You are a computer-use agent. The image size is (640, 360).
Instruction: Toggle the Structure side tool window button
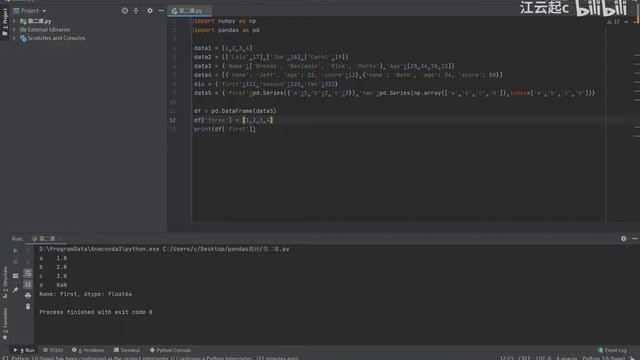pos(5,282)
